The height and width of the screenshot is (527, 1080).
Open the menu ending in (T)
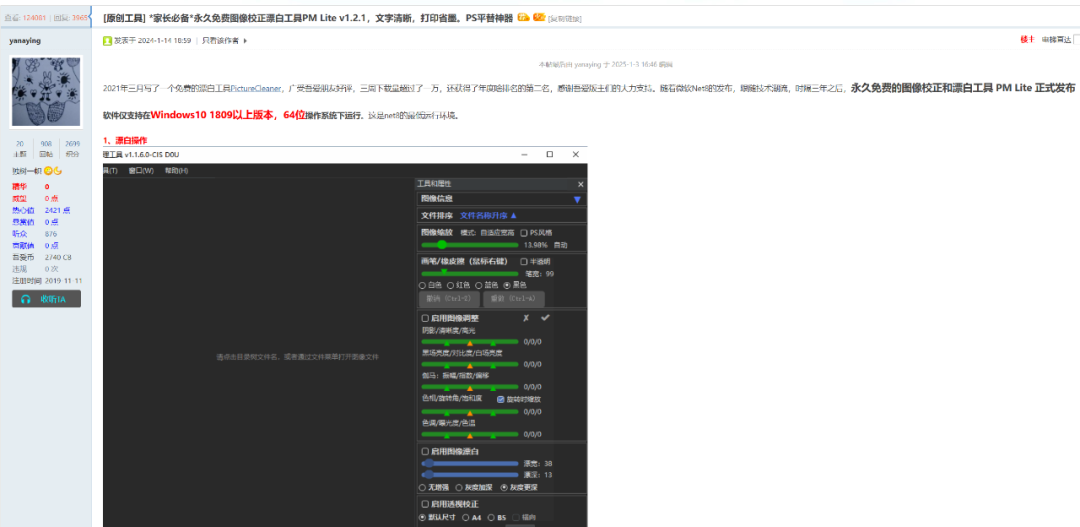[x=111, y=170]
